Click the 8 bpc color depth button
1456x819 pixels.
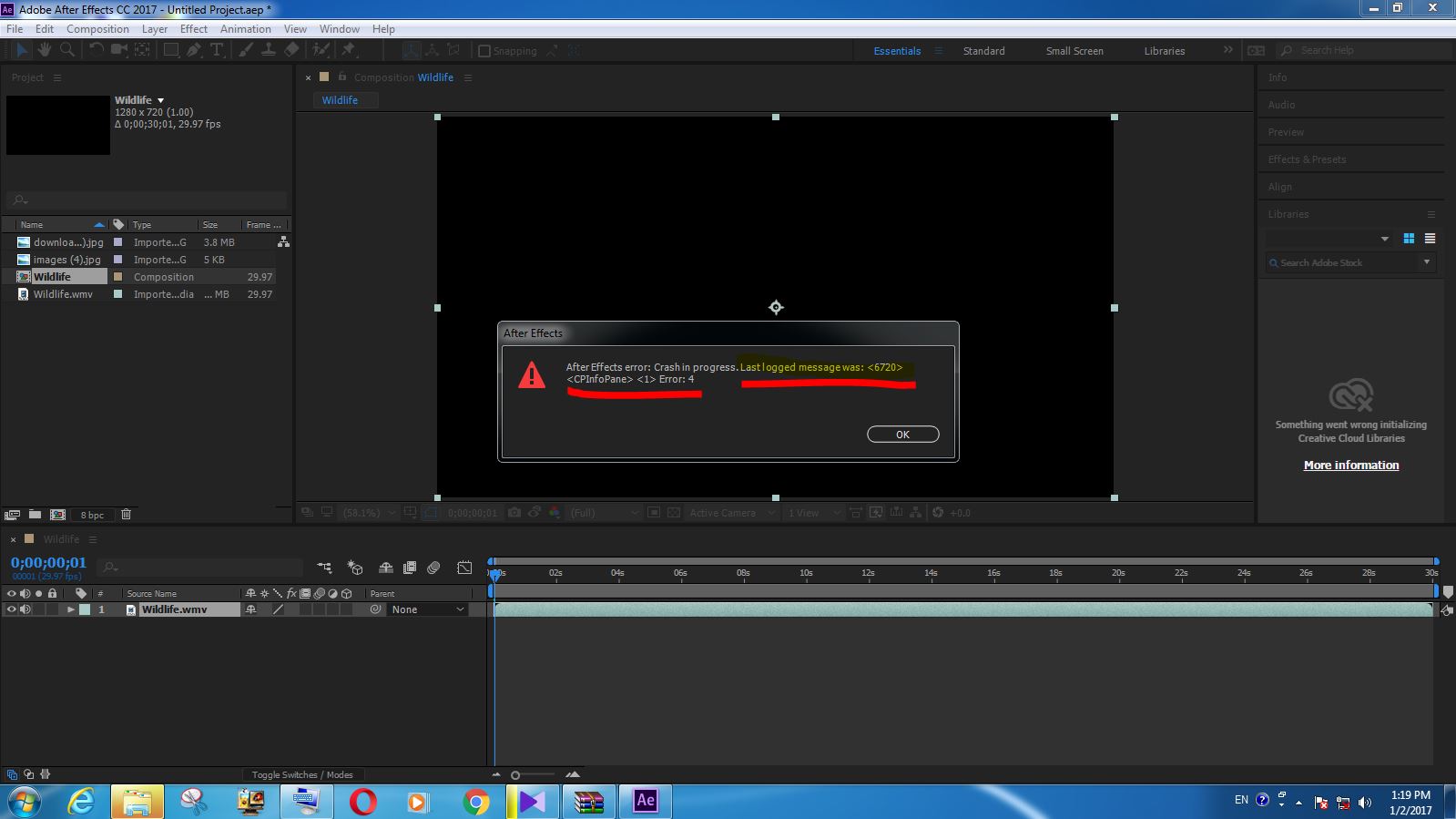[x=92, y=515]
